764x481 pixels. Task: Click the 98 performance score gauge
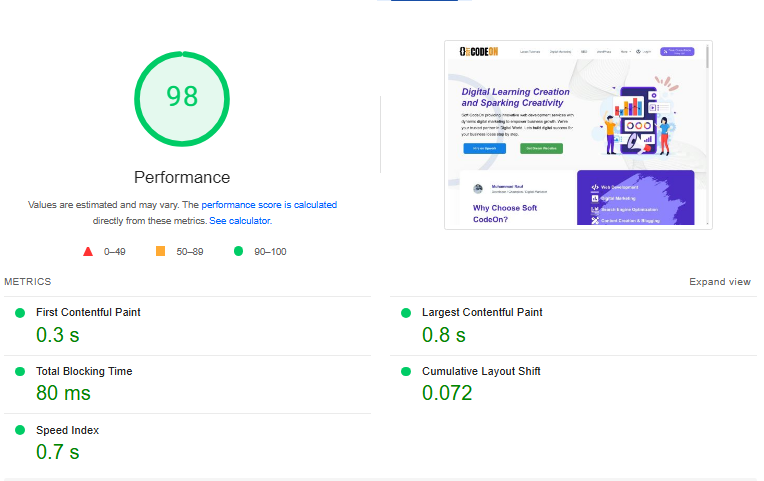(x=182, y=99)
